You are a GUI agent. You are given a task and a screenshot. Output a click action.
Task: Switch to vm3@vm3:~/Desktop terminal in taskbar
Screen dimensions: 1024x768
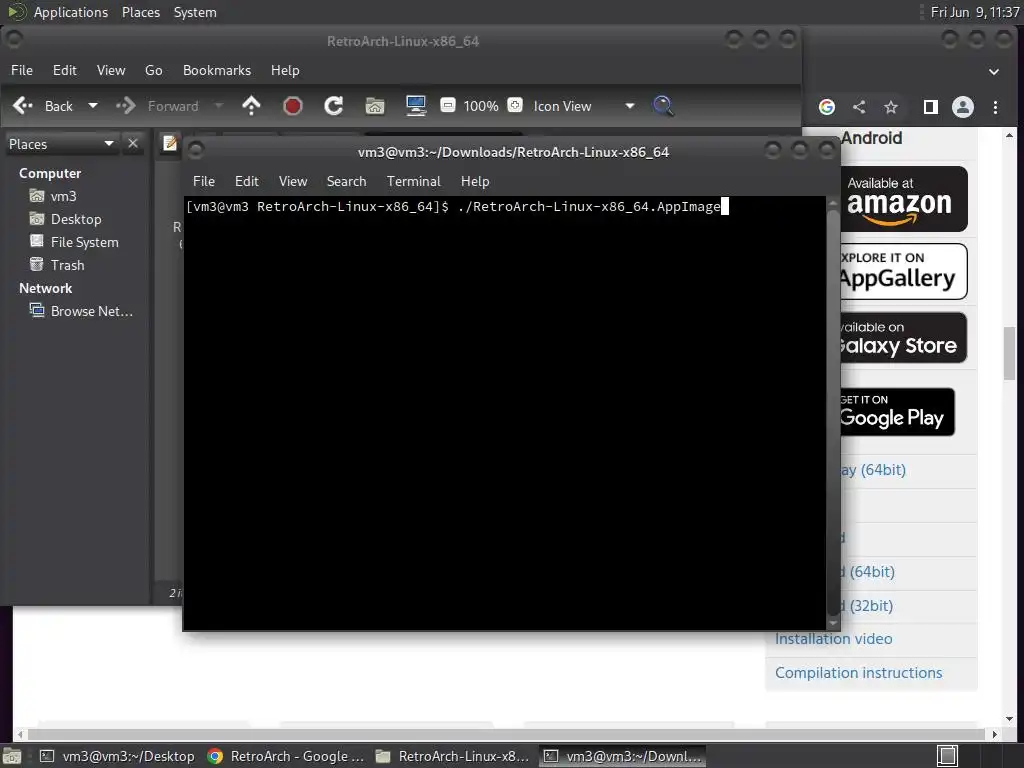118,756
